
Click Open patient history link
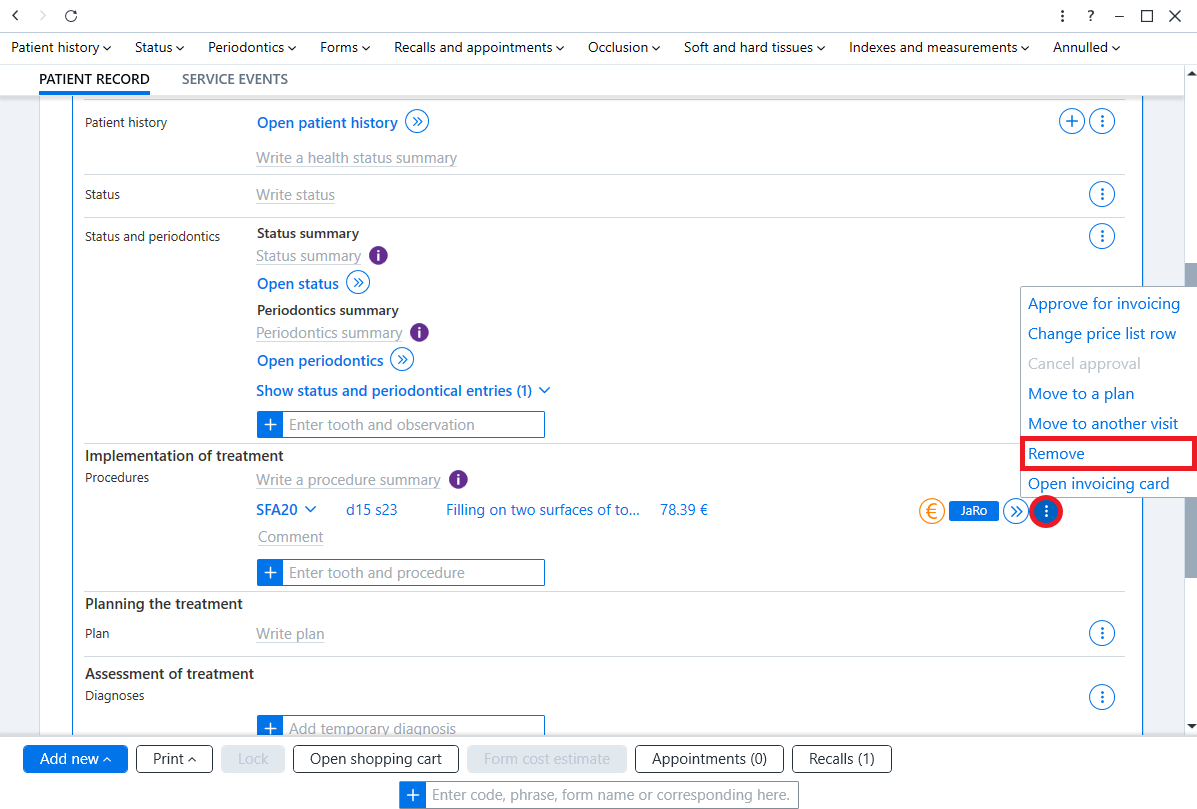[x=327, y=123]
